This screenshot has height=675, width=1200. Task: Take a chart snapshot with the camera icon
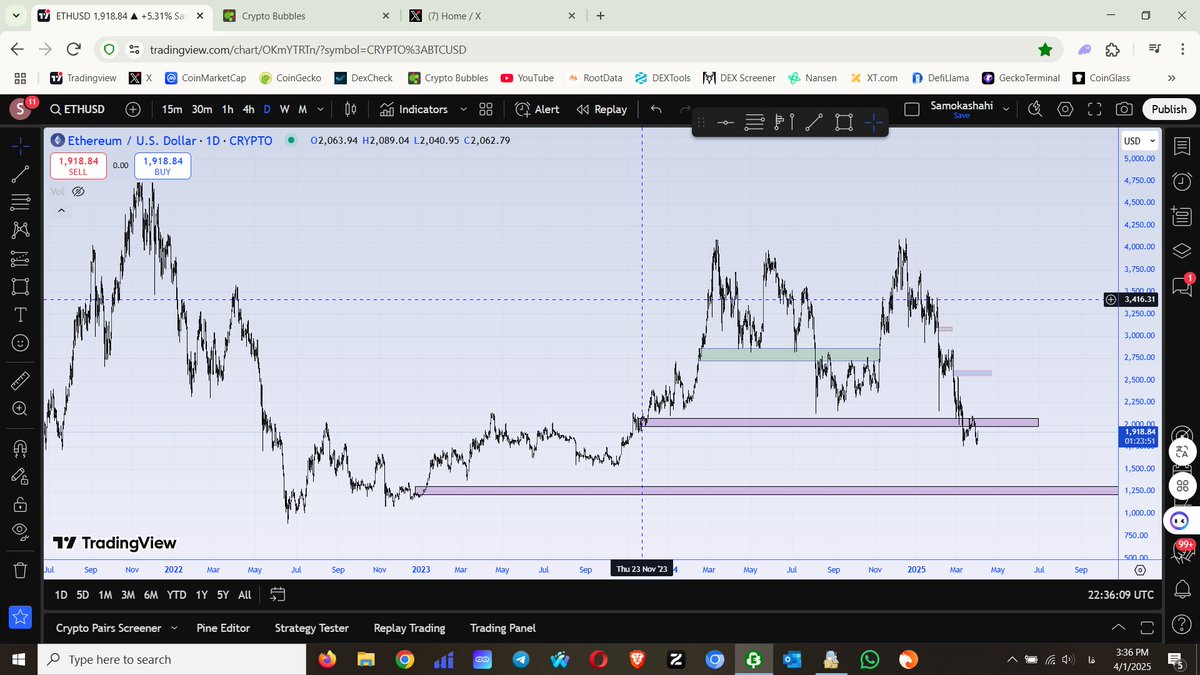click(1125, 109)
